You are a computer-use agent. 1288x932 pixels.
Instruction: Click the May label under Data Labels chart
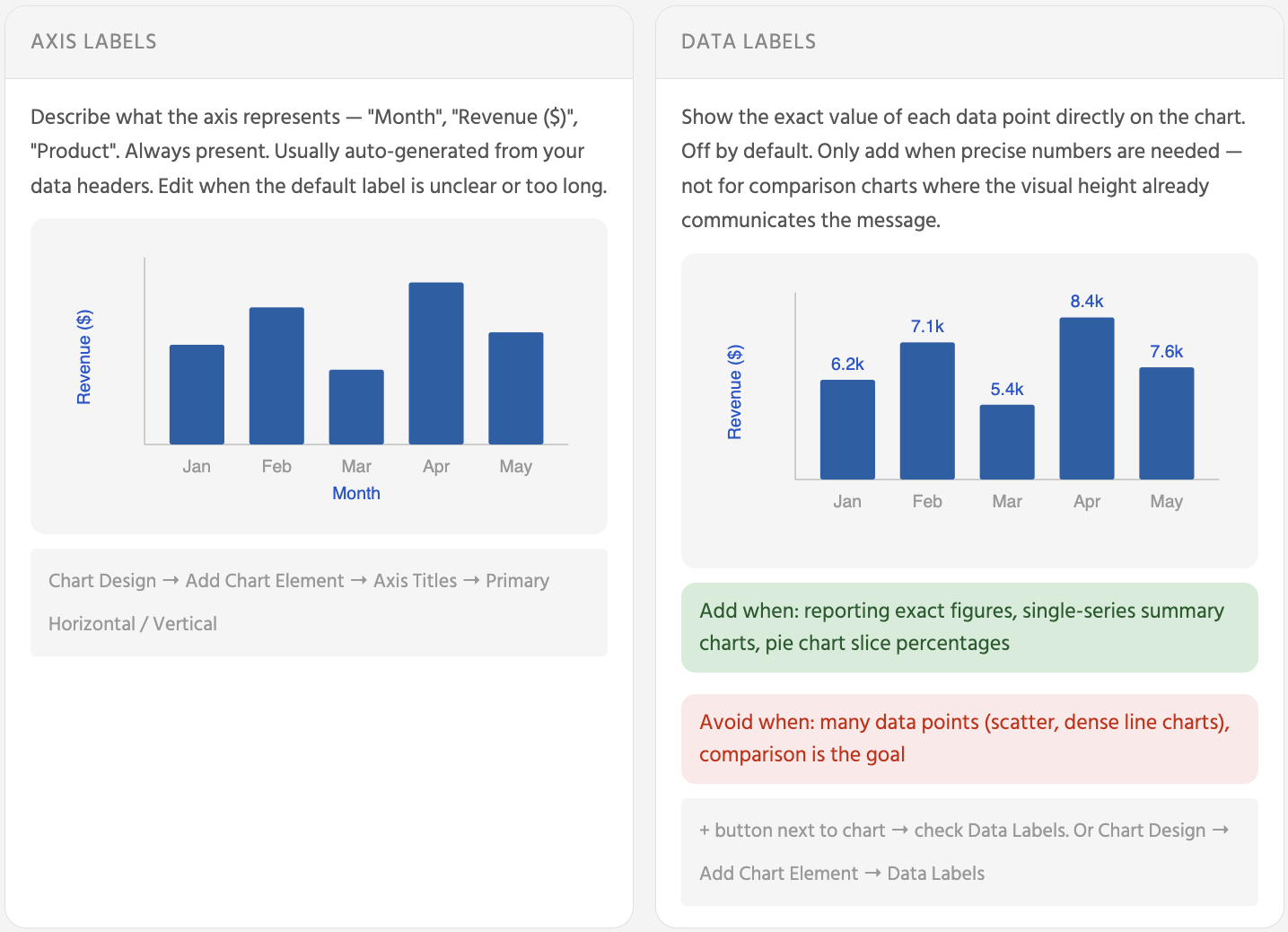point(1166,502)
